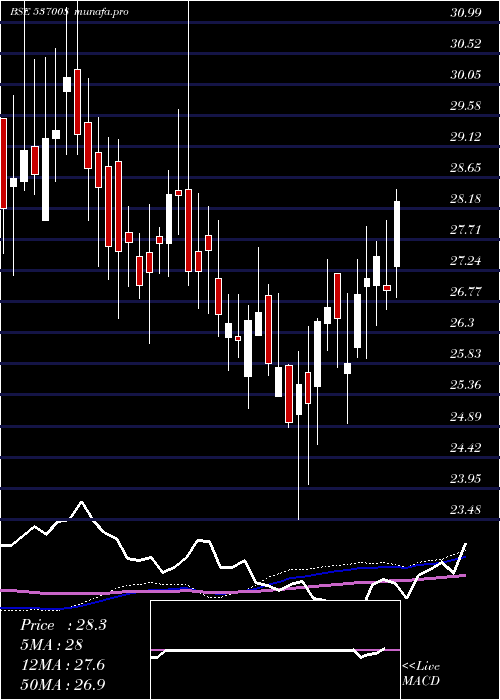Click the 27.71 price axis label
Image resolution: width=500 pixels, height=700 pixels.
pyautogui.click(x=466, y=230)
